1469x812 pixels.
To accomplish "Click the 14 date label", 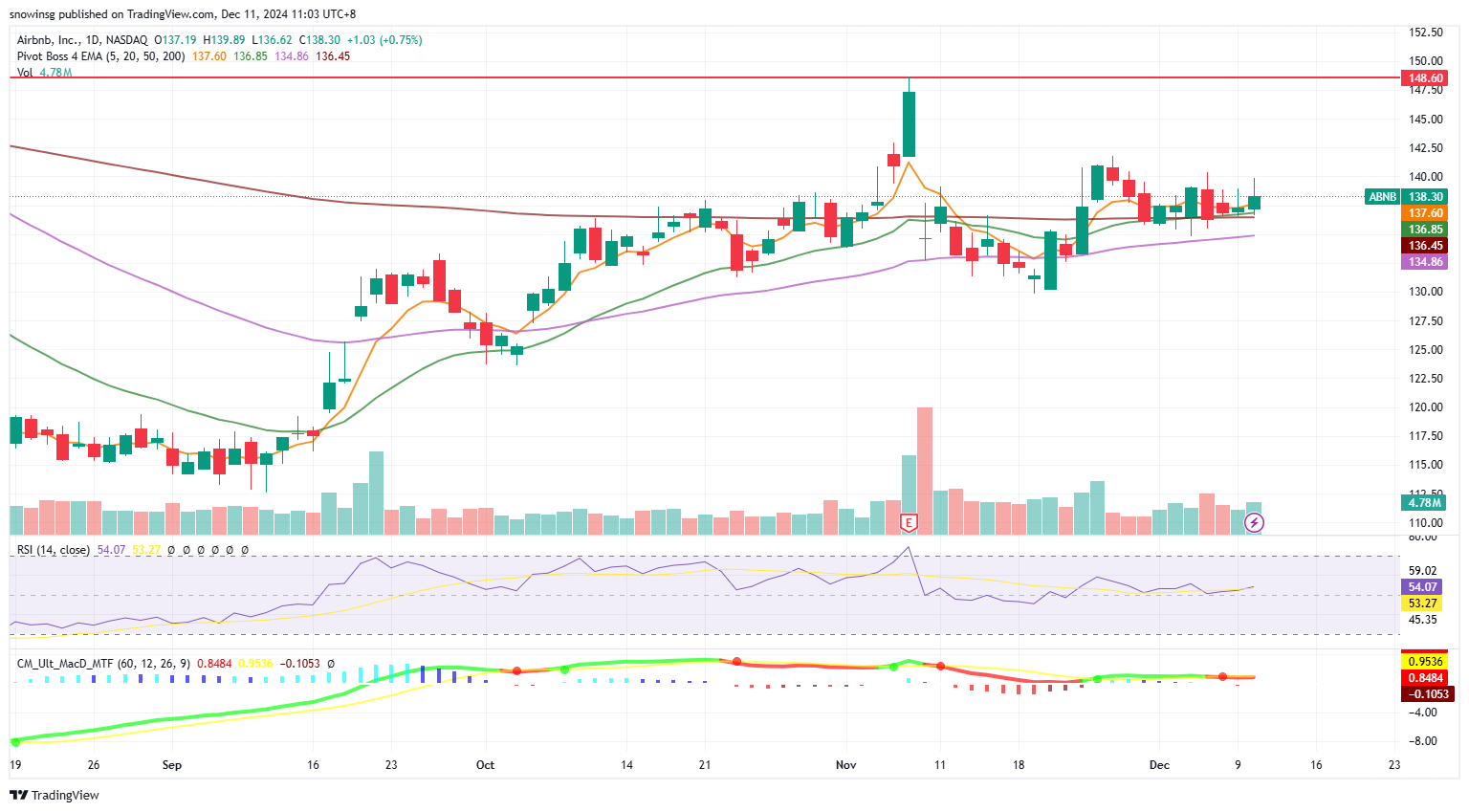I will pos(626,765).
